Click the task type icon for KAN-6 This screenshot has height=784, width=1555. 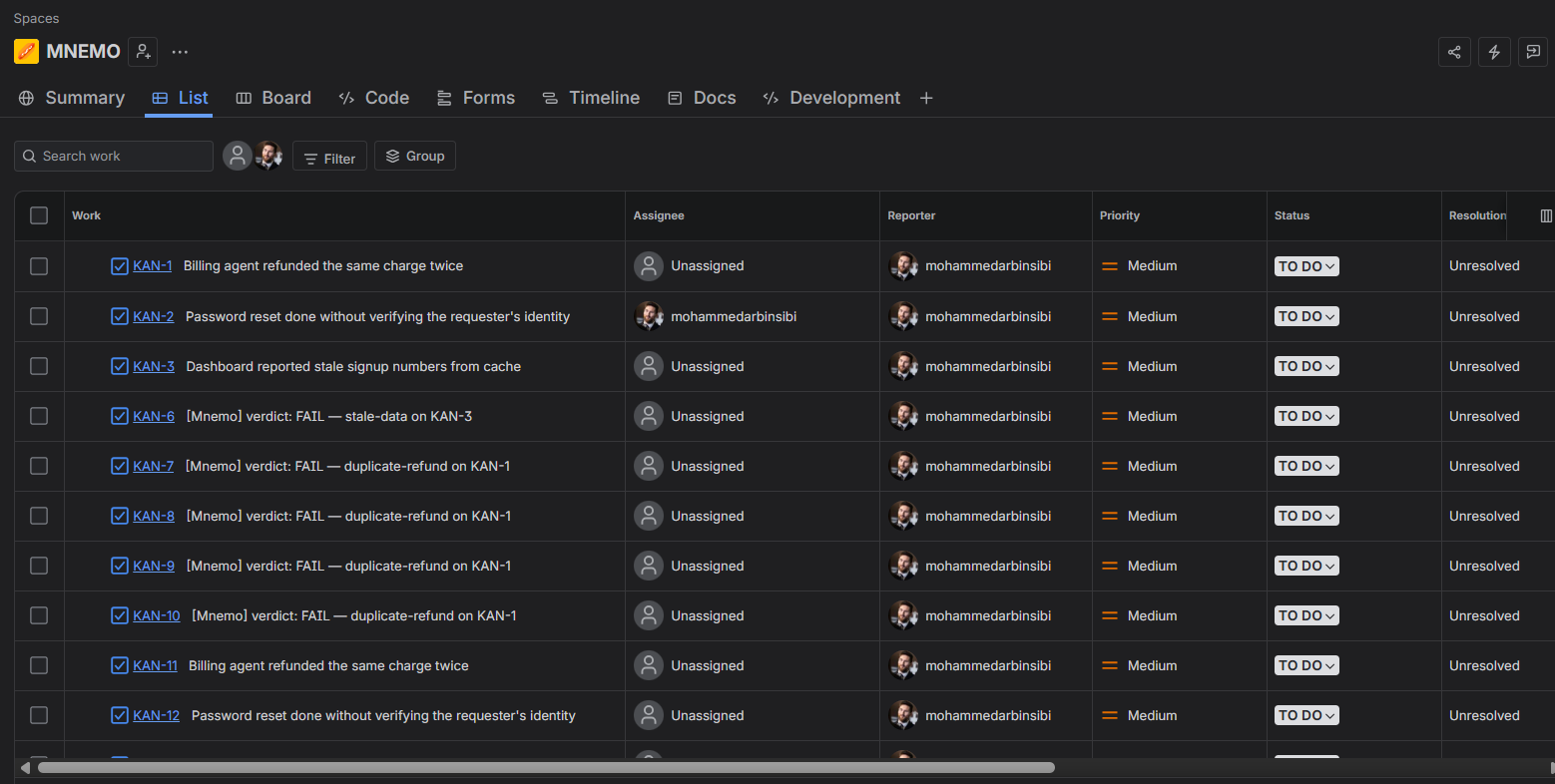(120, 416)
